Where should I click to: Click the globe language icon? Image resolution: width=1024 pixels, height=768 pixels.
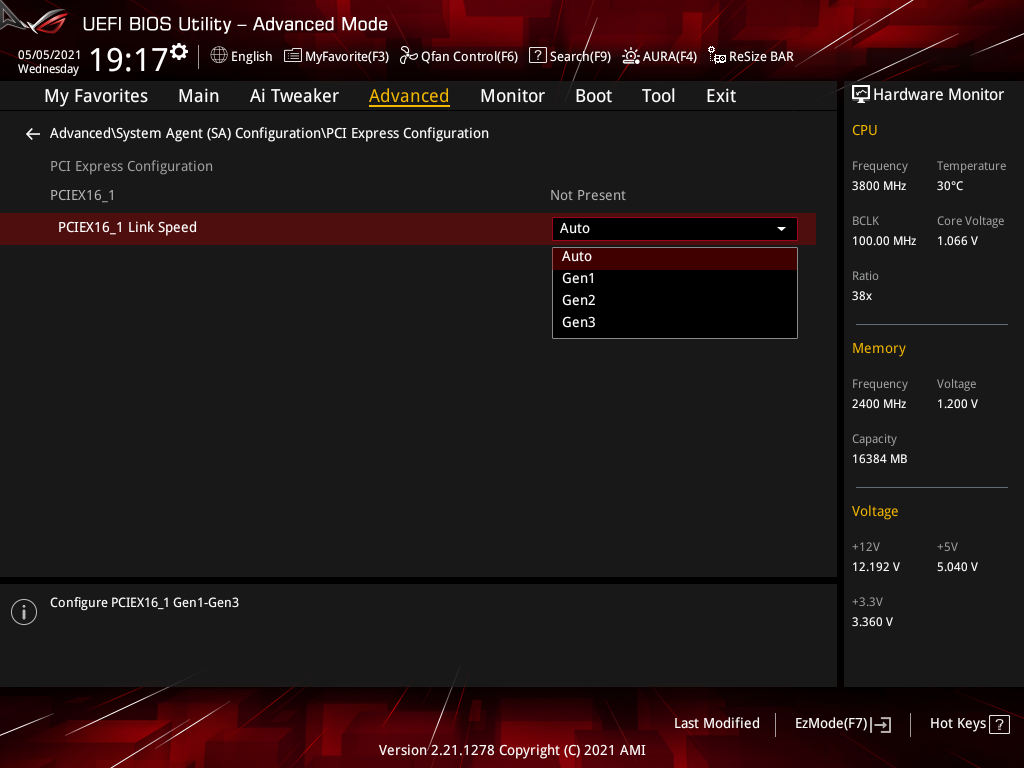[x=219, y=56]
